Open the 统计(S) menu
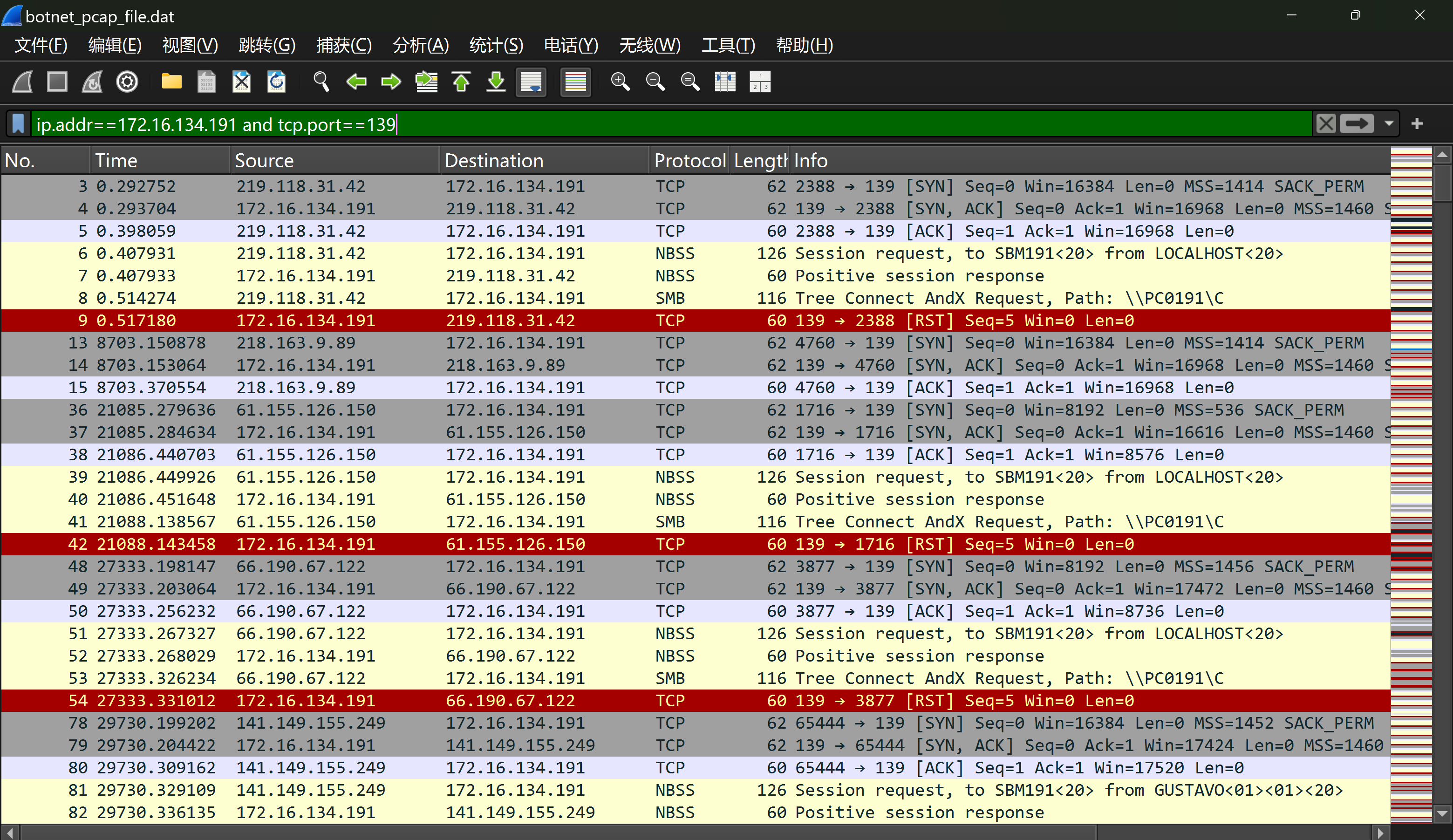This screenshot has height=840, width=1453. click(496, 45)
